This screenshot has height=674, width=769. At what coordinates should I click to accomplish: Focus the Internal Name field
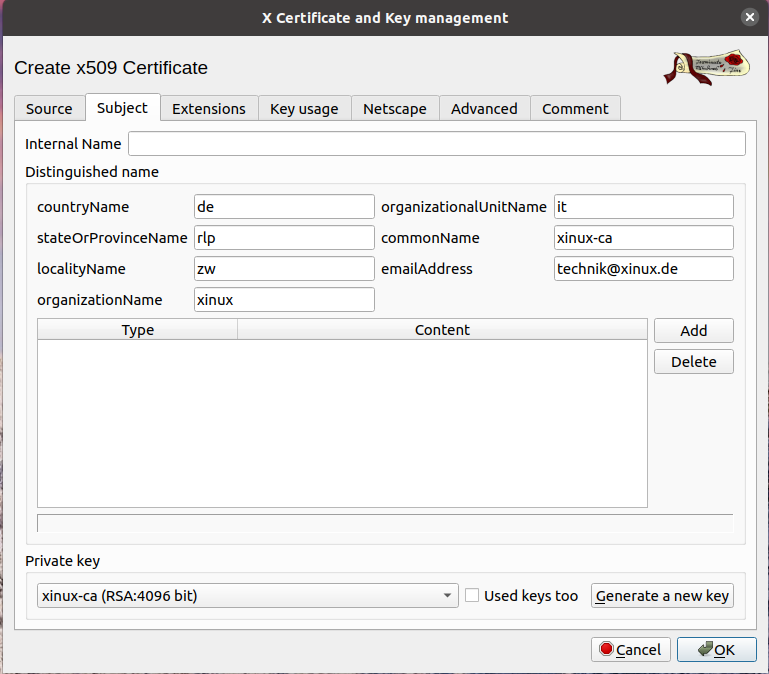pos(436,144)
